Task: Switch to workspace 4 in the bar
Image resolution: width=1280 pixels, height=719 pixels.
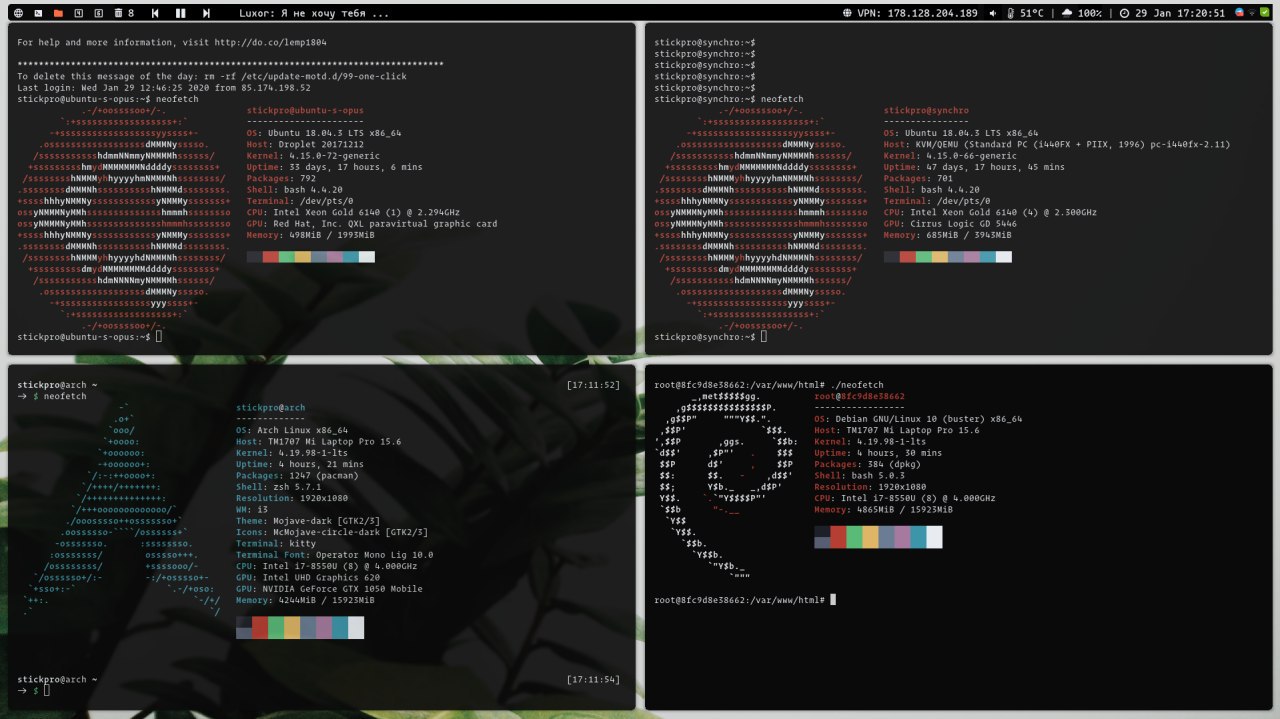Action: tap(78, 13)
